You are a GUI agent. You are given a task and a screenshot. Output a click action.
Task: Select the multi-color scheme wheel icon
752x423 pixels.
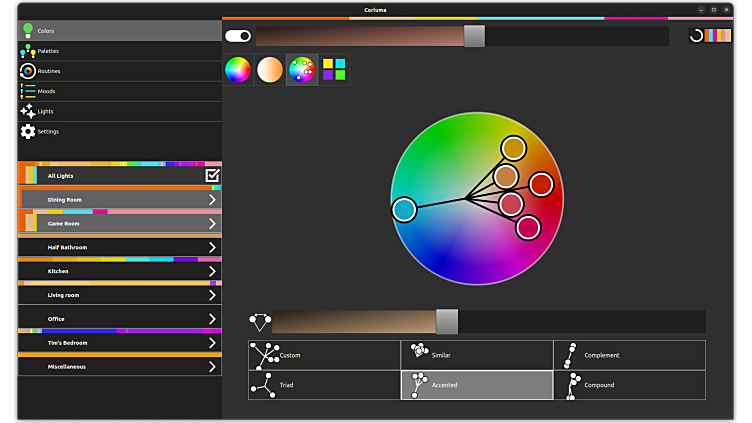(302, 70)
